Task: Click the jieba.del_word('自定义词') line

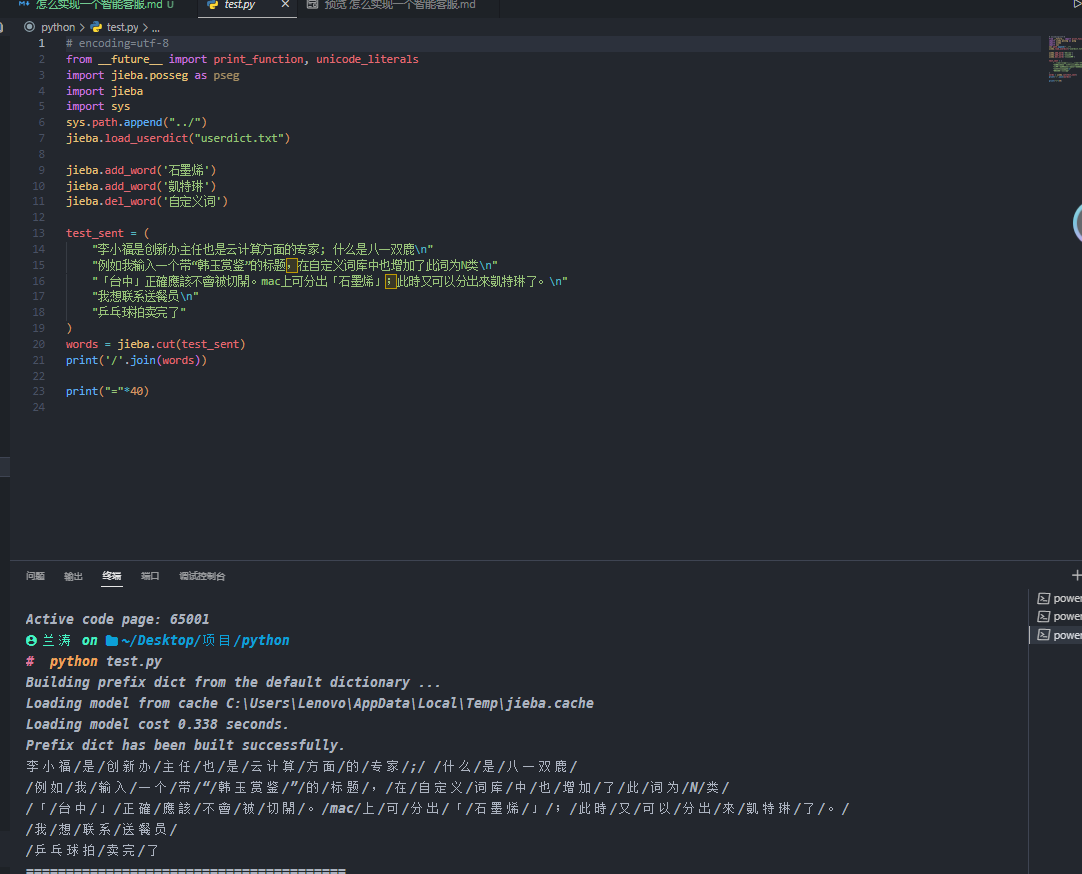Action: [x=147, y=201]
